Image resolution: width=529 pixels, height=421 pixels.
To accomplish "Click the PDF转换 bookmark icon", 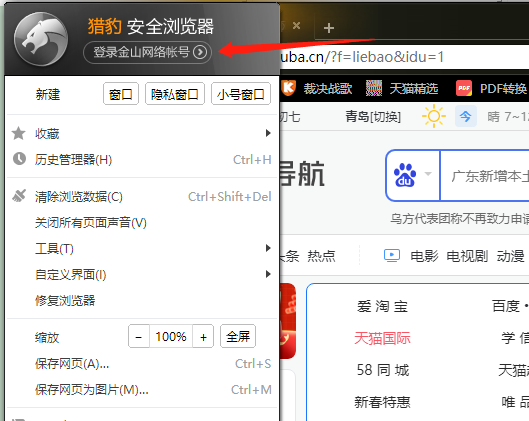I will point(464,88).
